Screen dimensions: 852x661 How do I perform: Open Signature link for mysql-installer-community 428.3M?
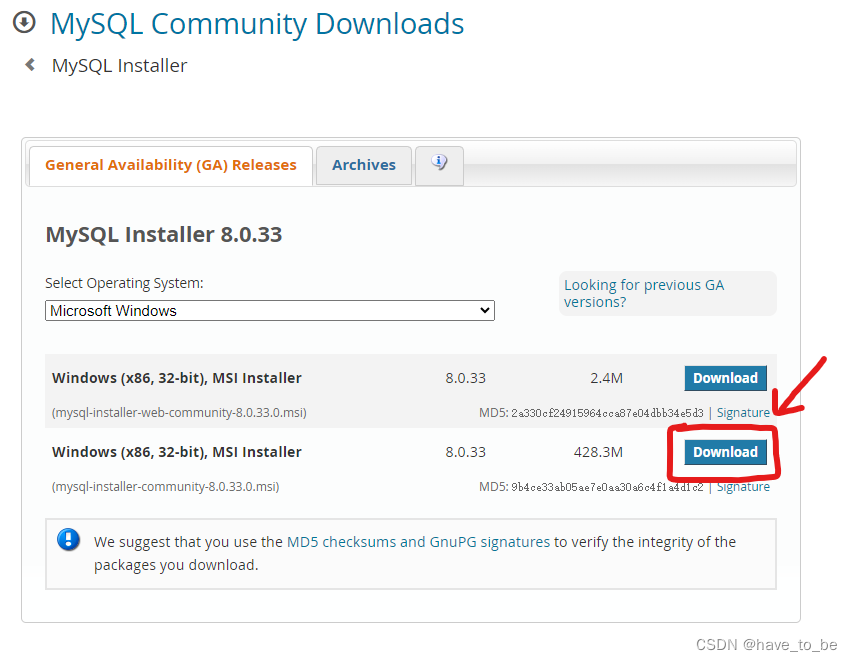tap(743, 487)
